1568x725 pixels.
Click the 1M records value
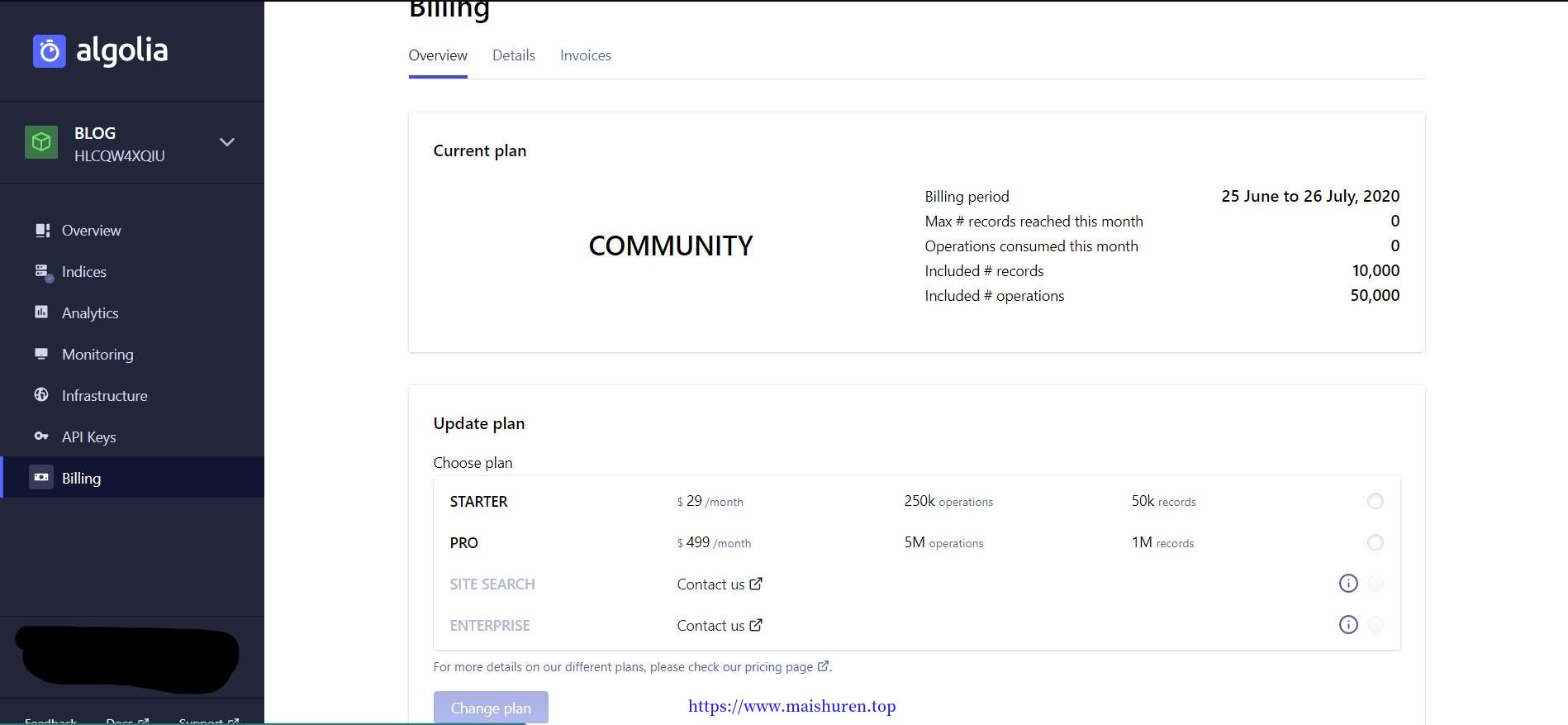tap(1162, 543)
